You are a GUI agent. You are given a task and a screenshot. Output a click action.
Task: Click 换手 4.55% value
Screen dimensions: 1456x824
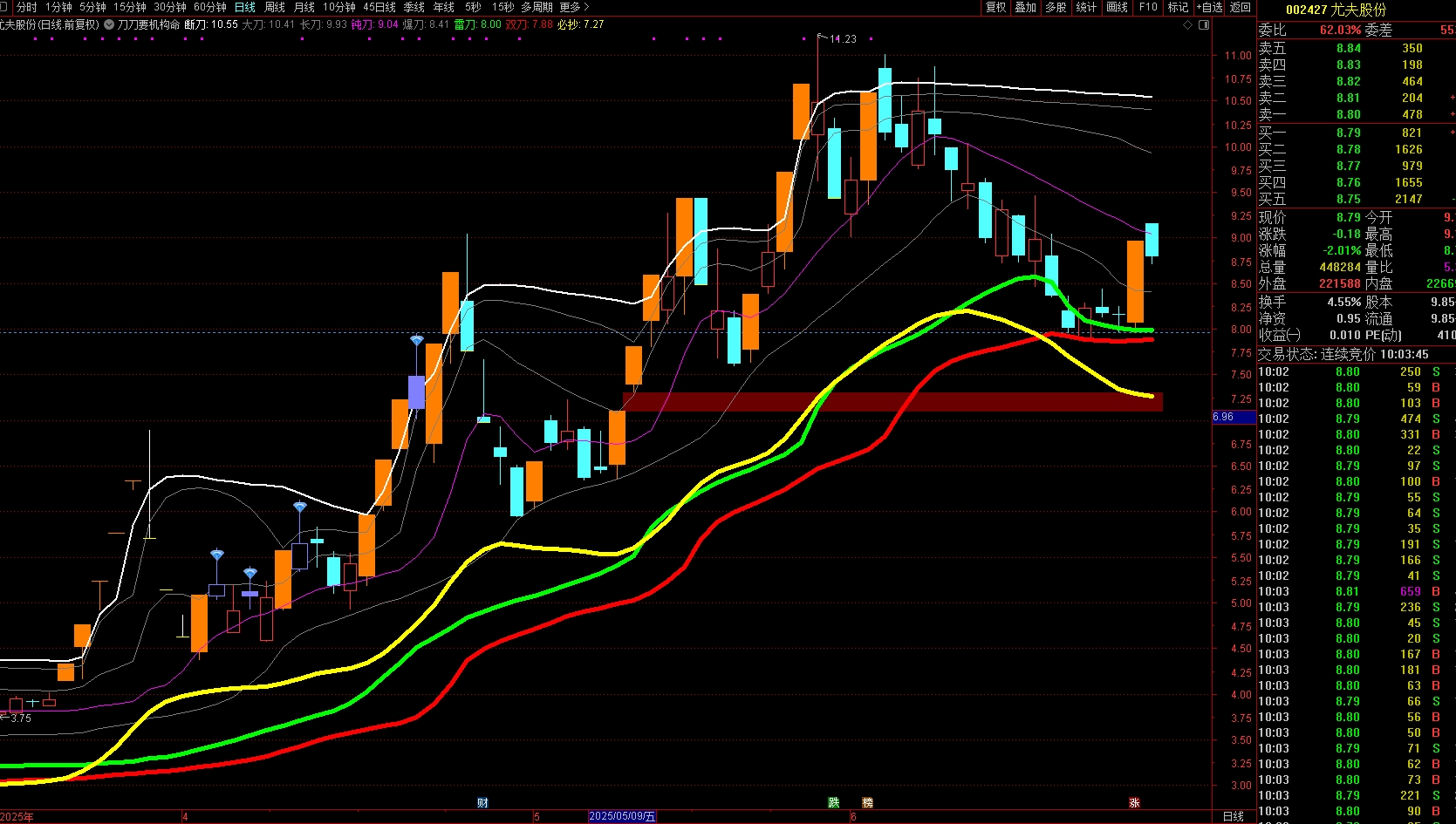pos(1344,302)
